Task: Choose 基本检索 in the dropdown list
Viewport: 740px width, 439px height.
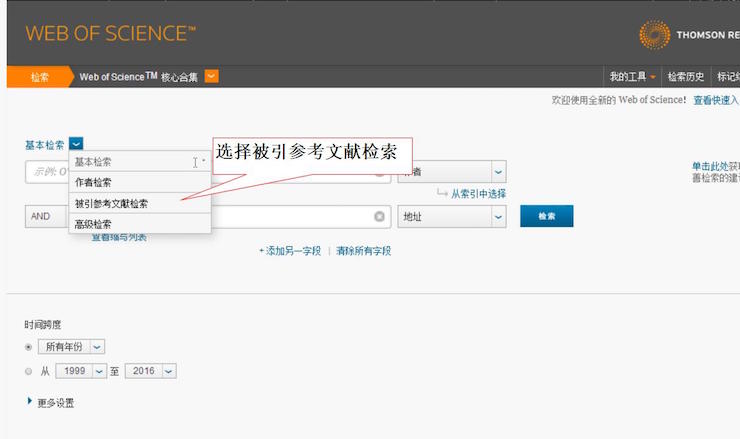Action: [140, 162]
